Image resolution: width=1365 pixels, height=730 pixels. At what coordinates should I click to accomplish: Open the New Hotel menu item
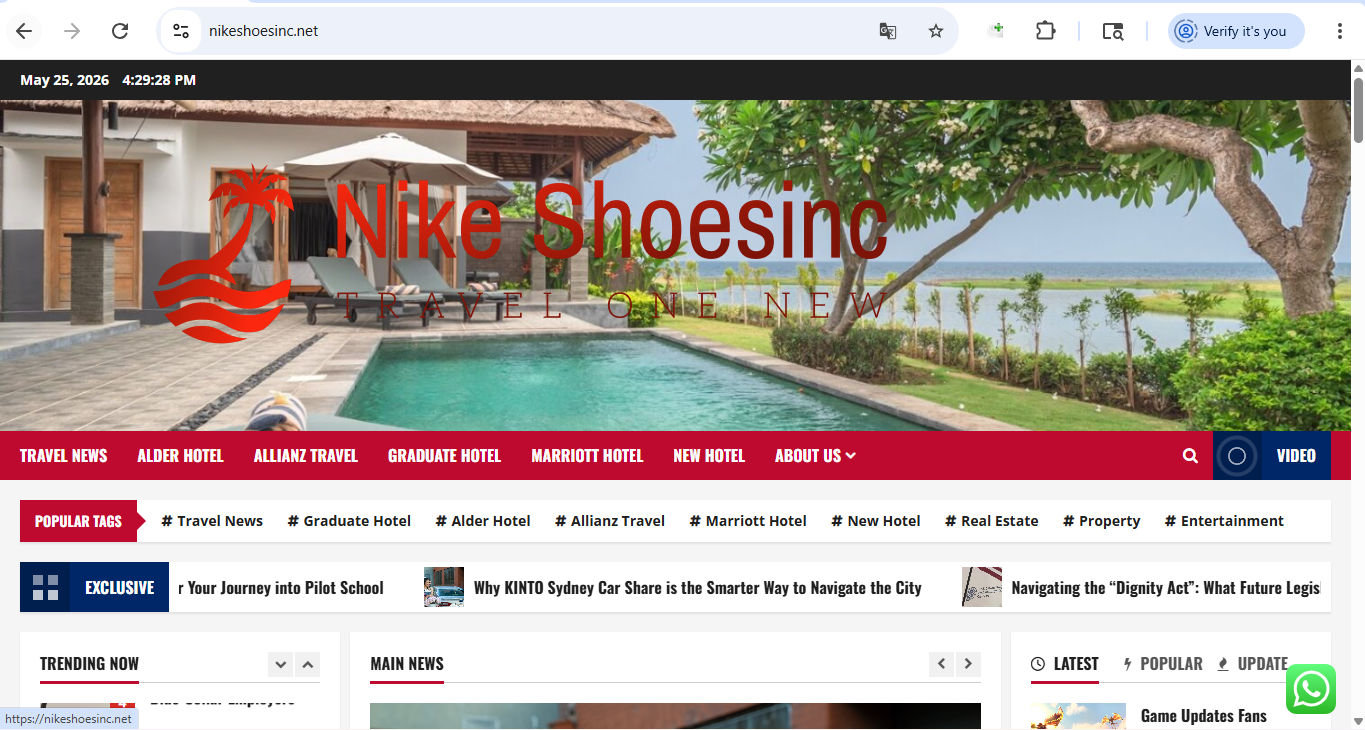click(x=709, y=456)
